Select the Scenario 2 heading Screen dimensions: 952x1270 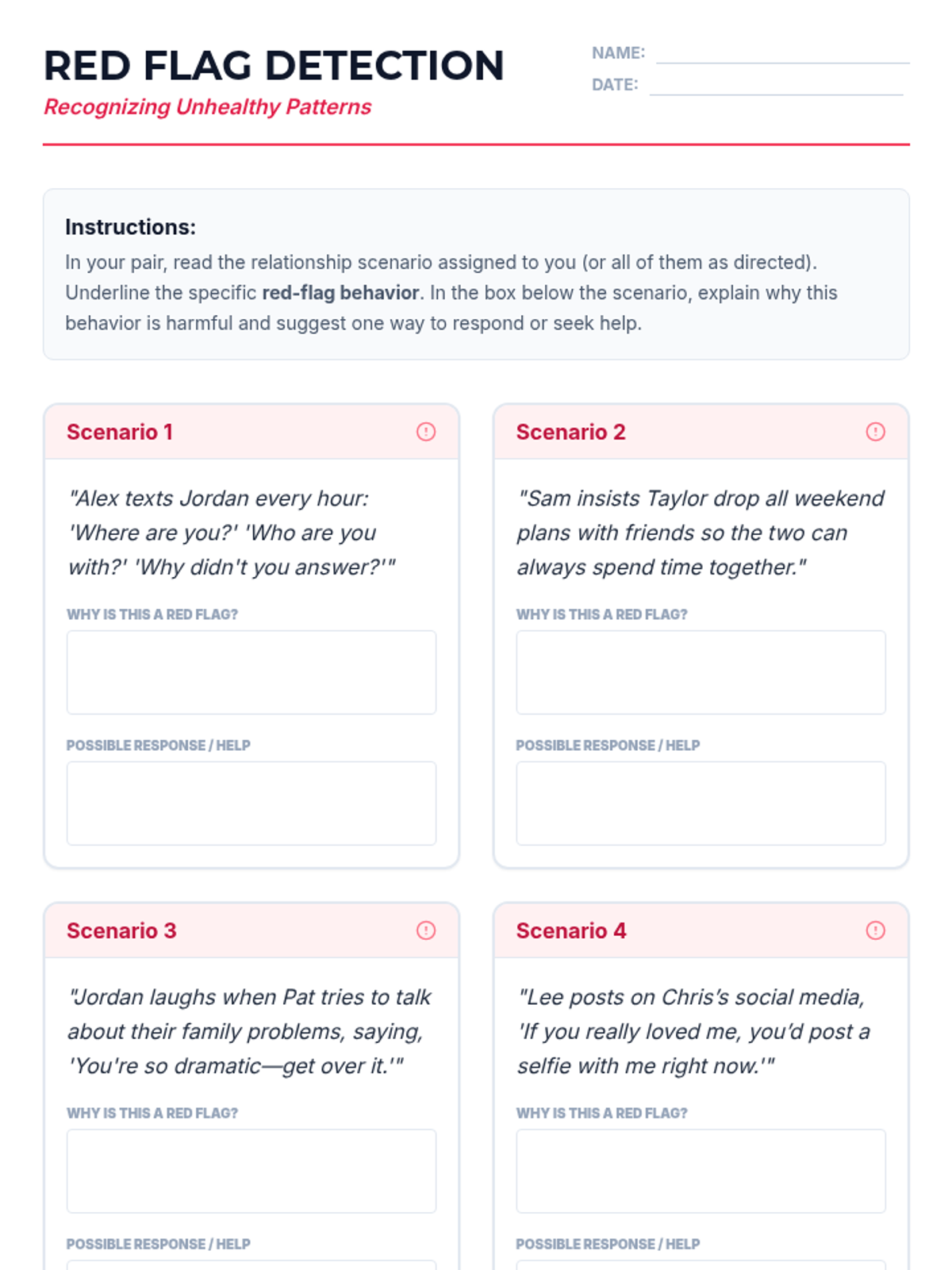pos(570,432)
